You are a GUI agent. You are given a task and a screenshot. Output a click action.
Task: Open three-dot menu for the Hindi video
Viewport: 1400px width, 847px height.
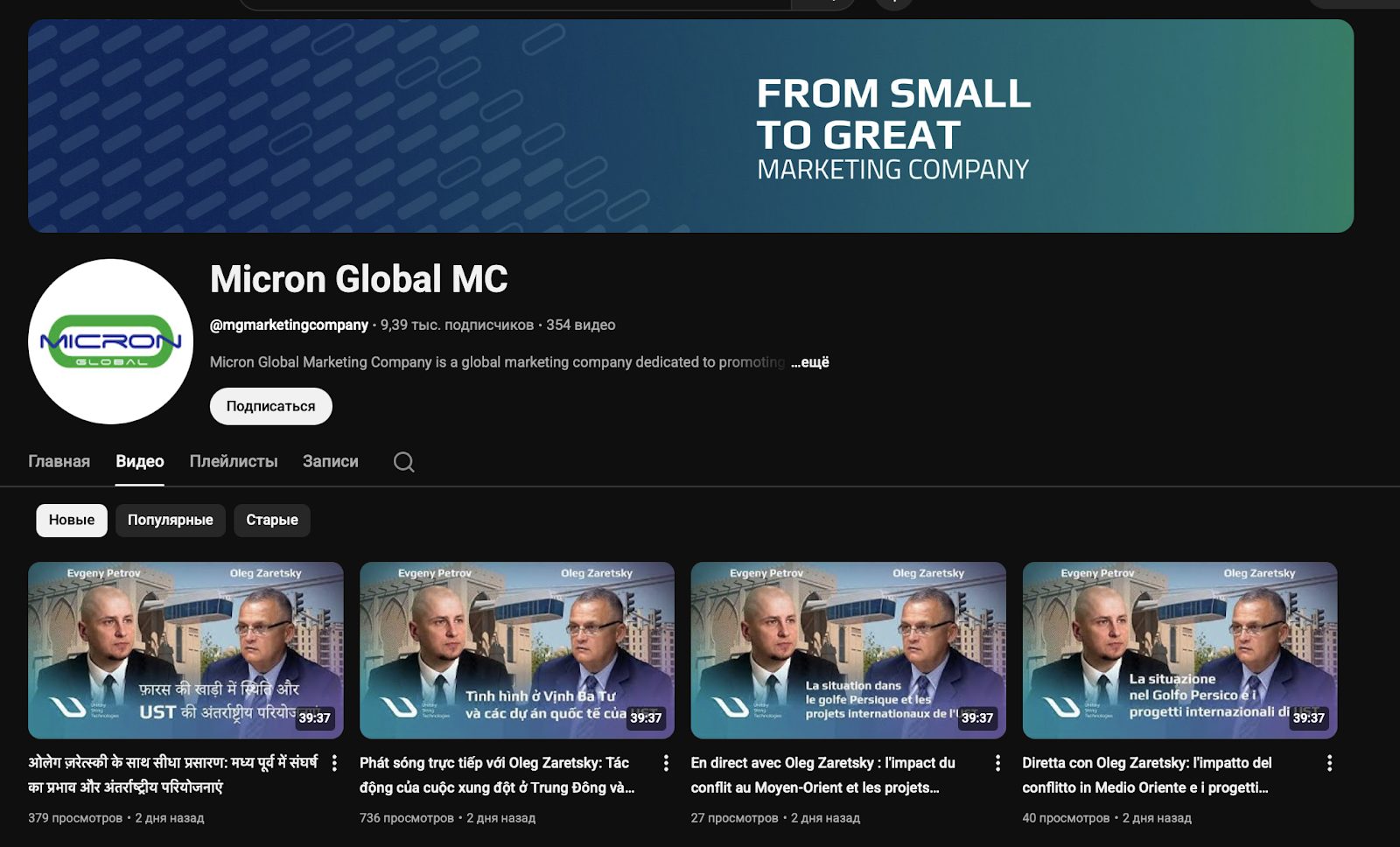[334, 764]
